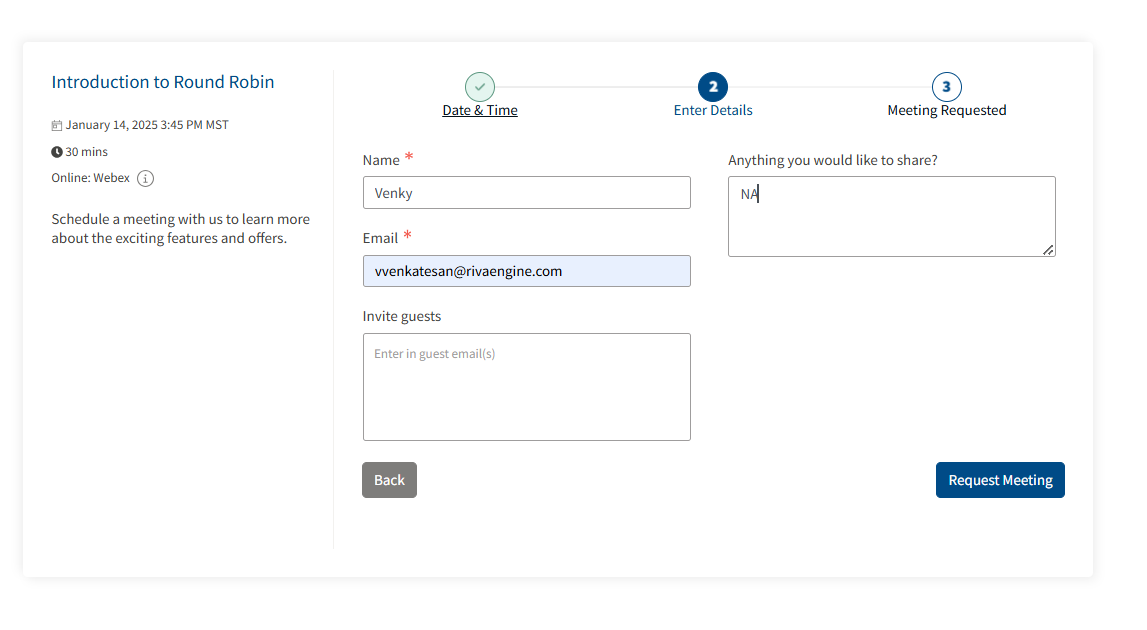1147x630 pixels.
Task: Click the clock icon beside 30 mins
Action: pos(57,152)
